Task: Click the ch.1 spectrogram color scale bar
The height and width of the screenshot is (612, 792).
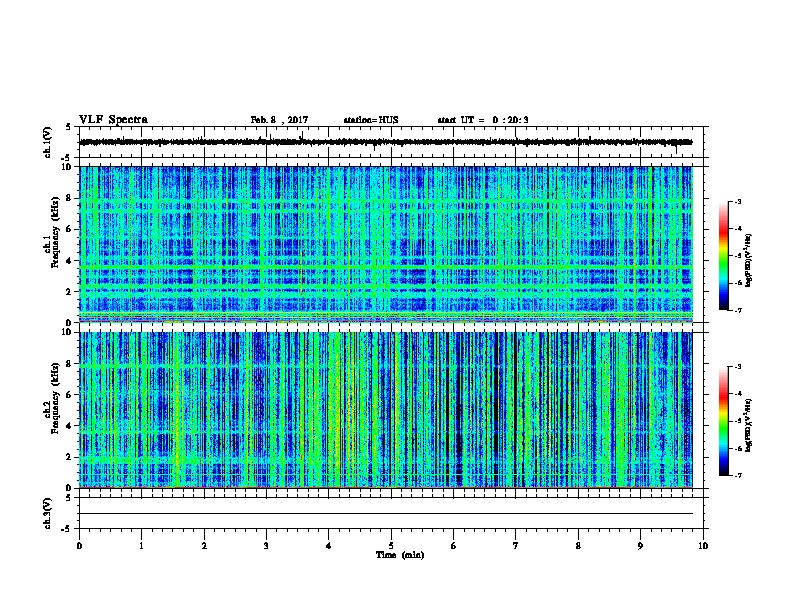Action: click(x=724, y=255)
